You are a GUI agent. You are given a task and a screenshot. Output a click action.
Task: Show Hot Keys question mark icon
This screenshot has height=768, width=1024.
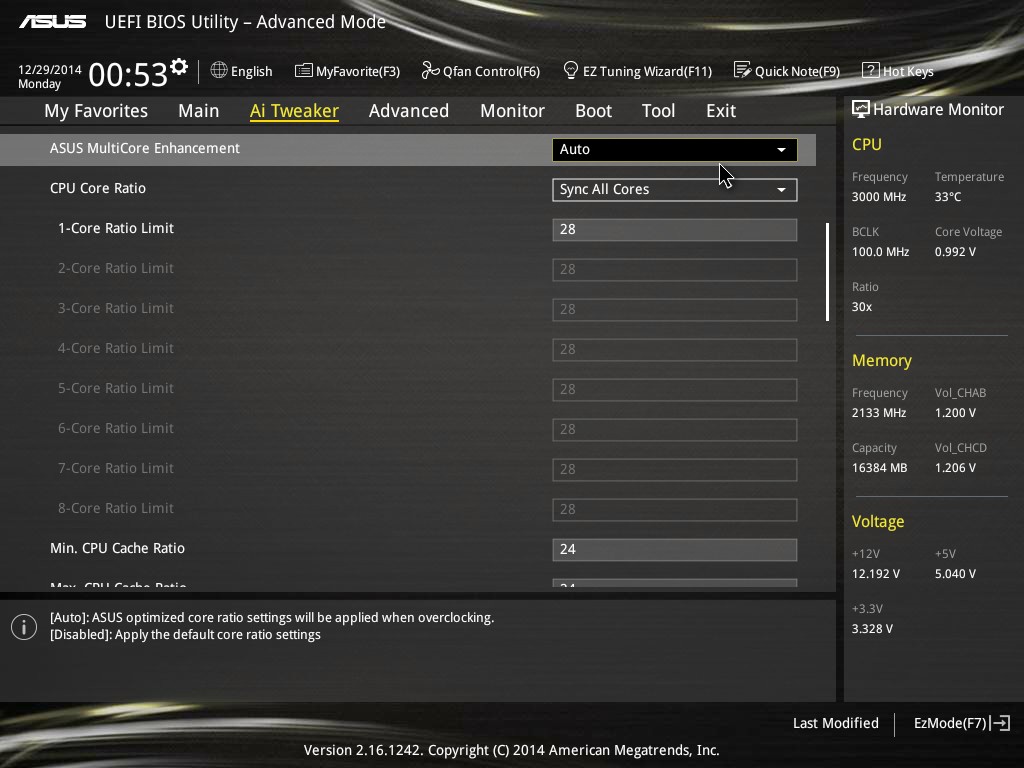tap(871, 70)
